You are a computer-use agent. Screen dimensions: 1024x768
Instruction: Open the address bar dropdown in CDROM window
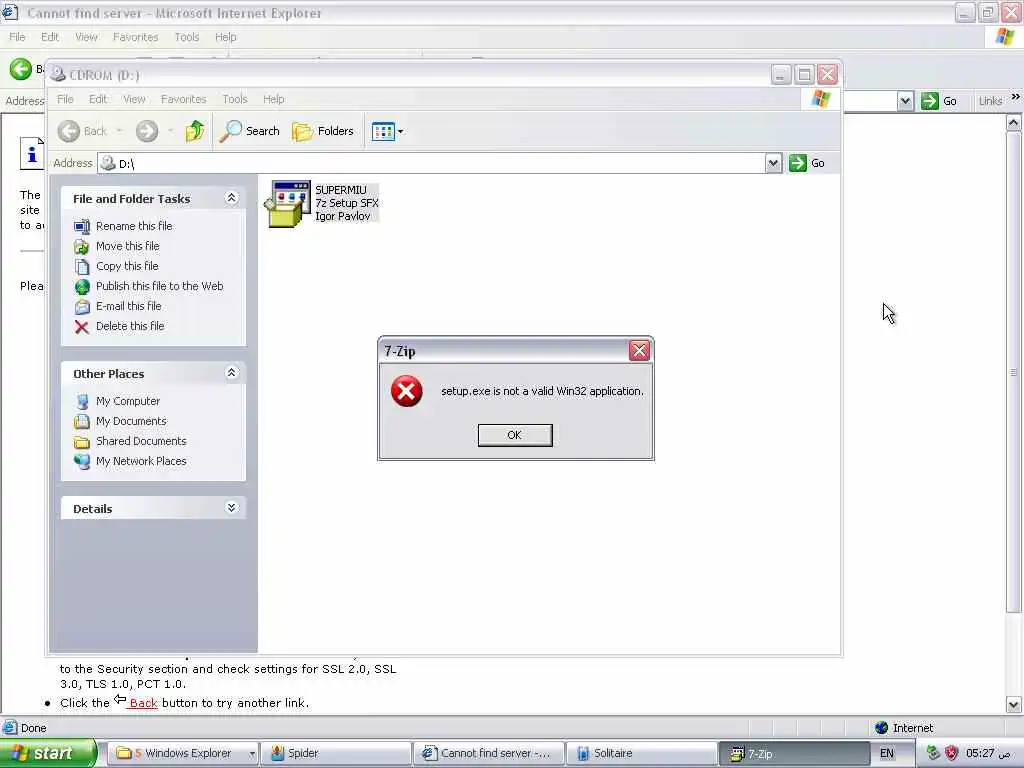[773, 163]
